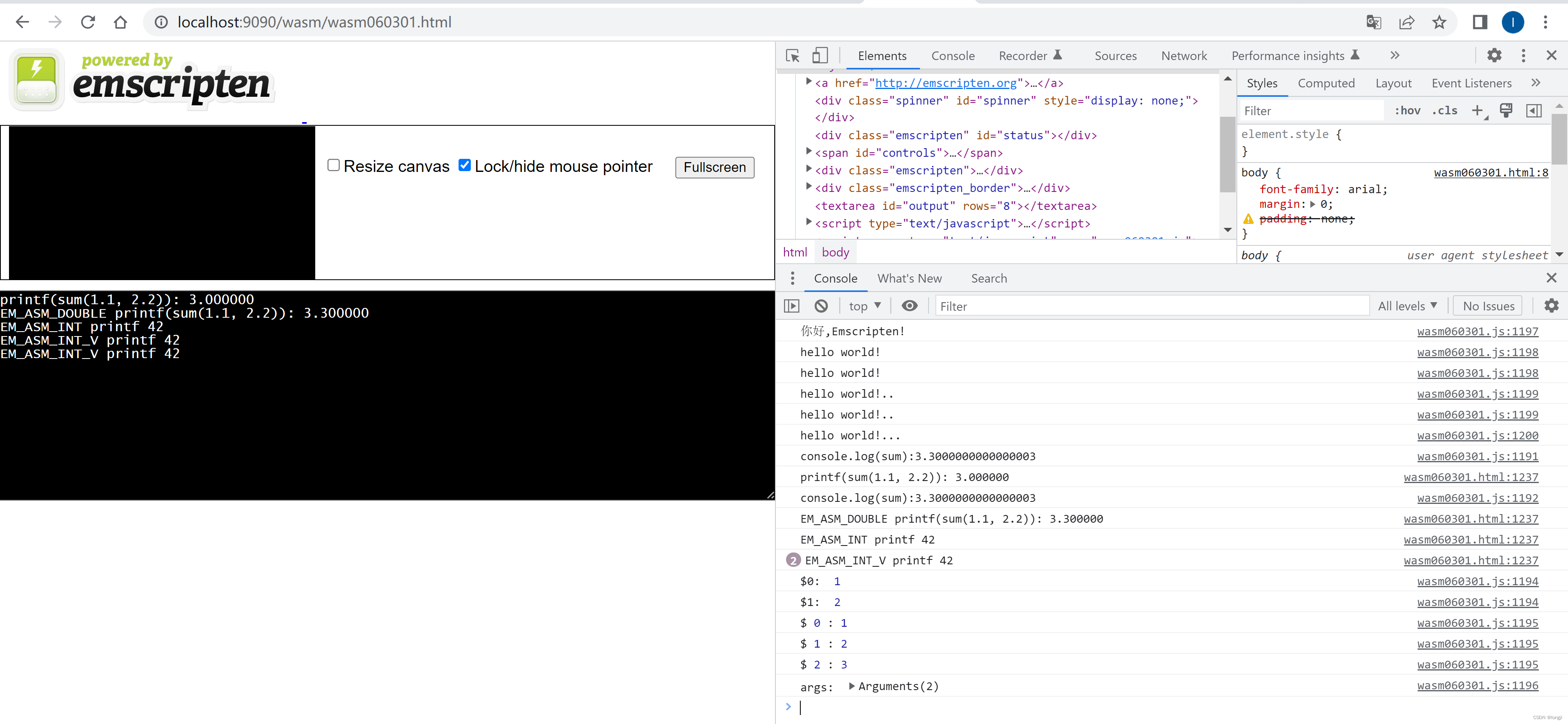
Task: Open console settings gear
Action: pos(1552,306)
